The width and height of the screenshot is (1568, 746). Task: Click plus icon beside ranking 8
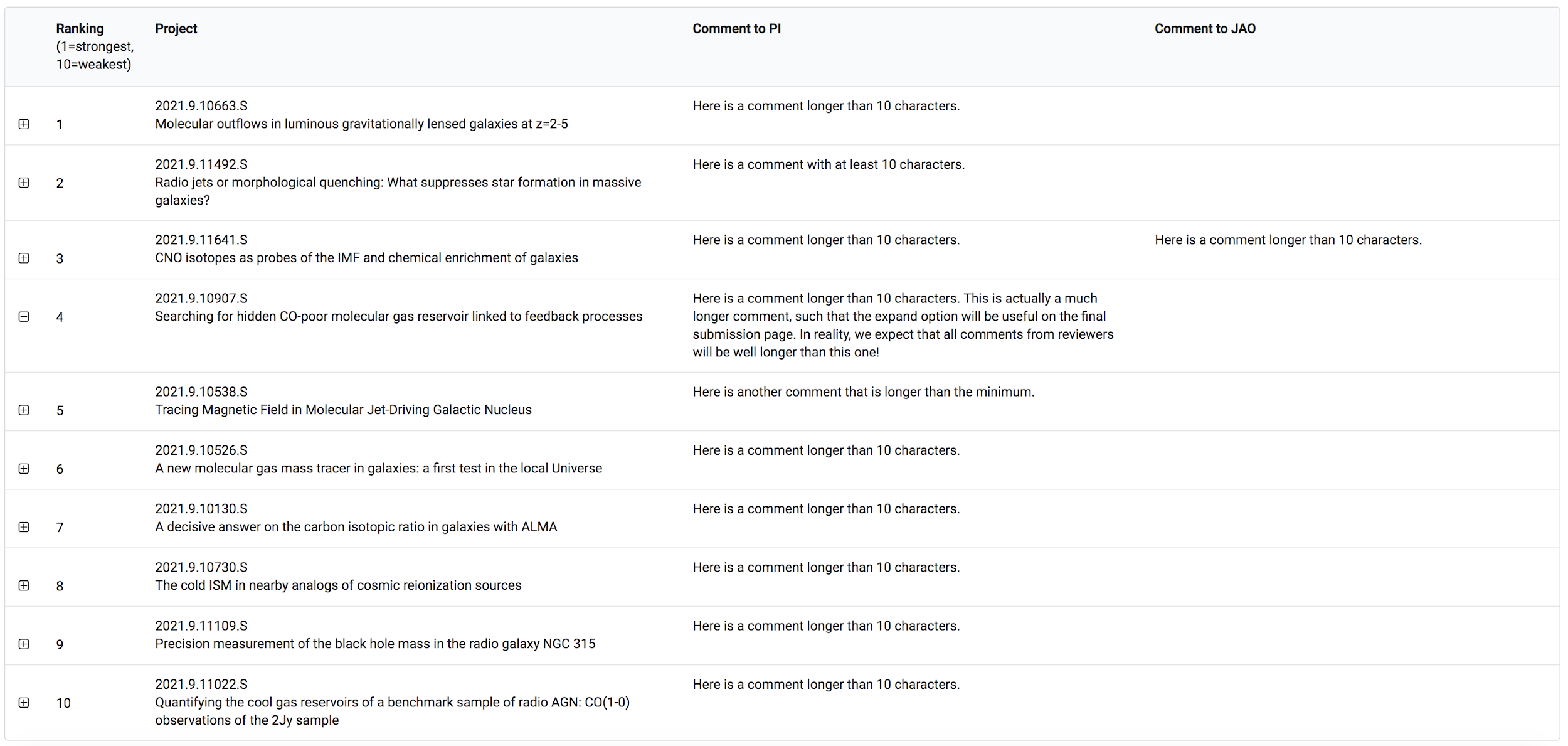coord(24,585)
